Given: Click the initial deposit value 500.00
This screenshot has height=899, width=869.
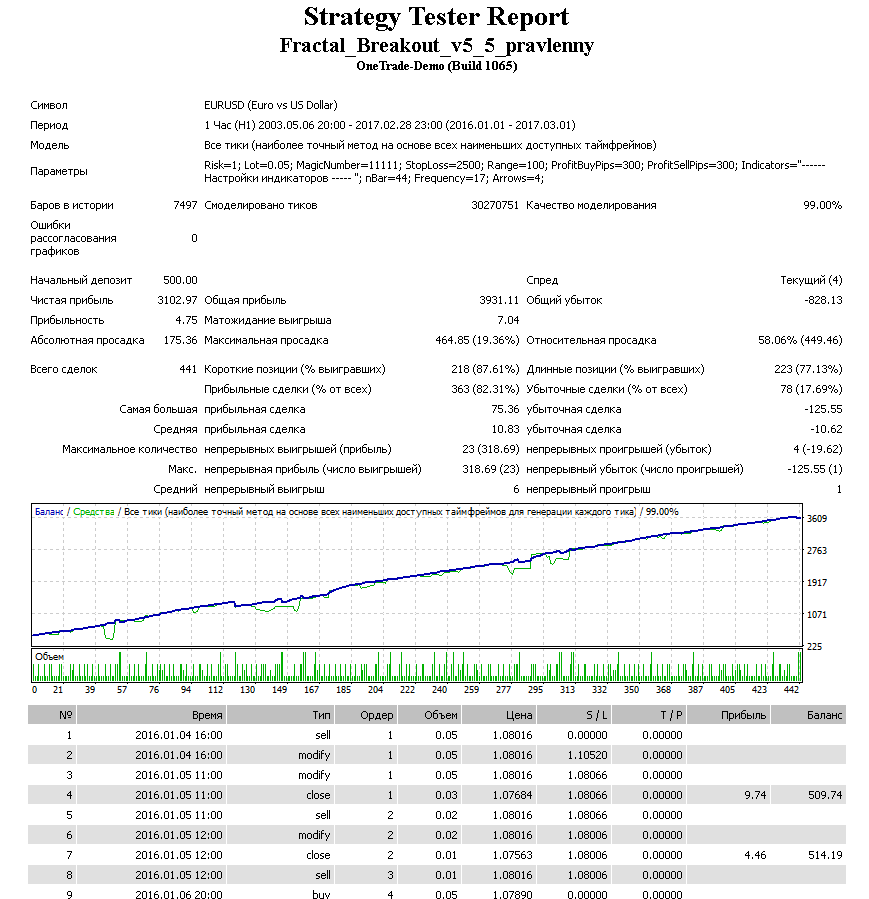Looking at the screenshot, I should pyautogui.click(x=180, y=280).
